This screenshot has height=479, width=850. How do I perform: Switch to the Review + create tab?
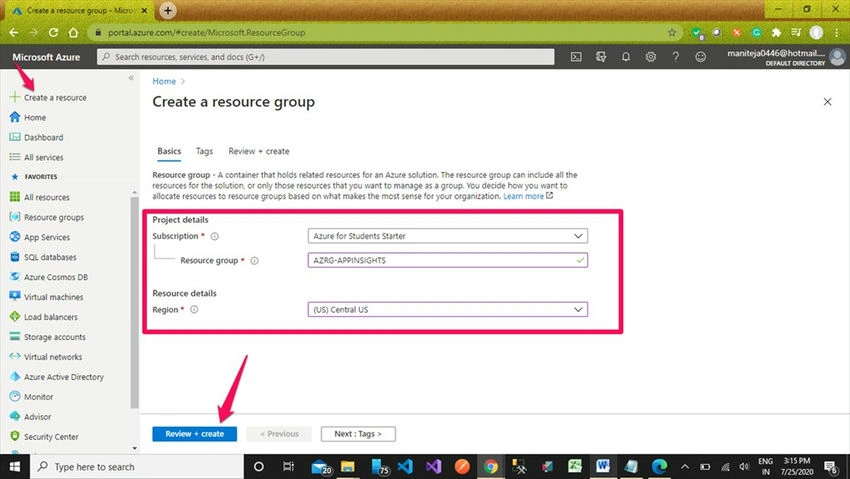point(259,151)
